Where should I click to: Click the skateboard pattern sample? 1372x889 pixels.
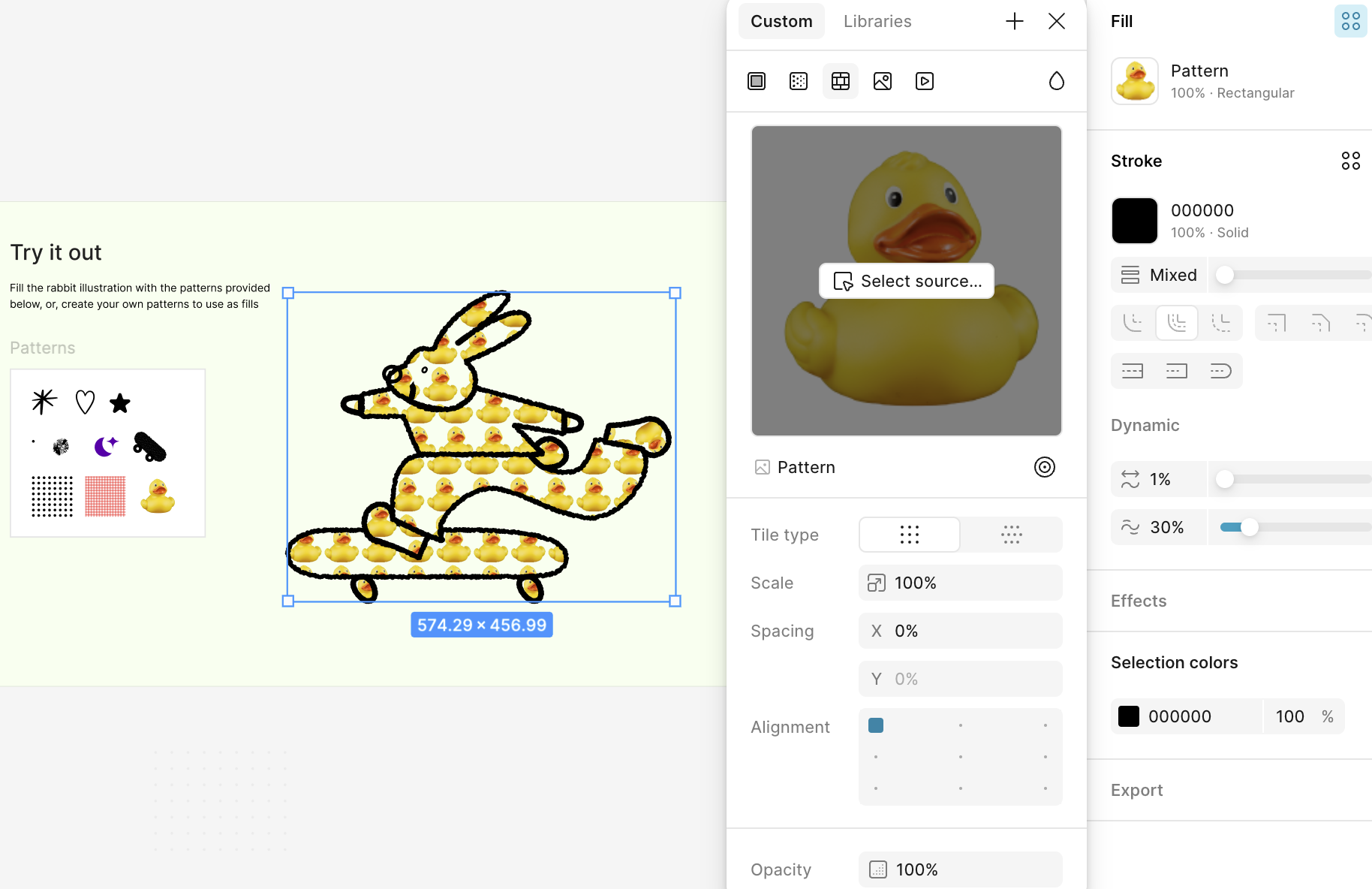tap(149, 447)
